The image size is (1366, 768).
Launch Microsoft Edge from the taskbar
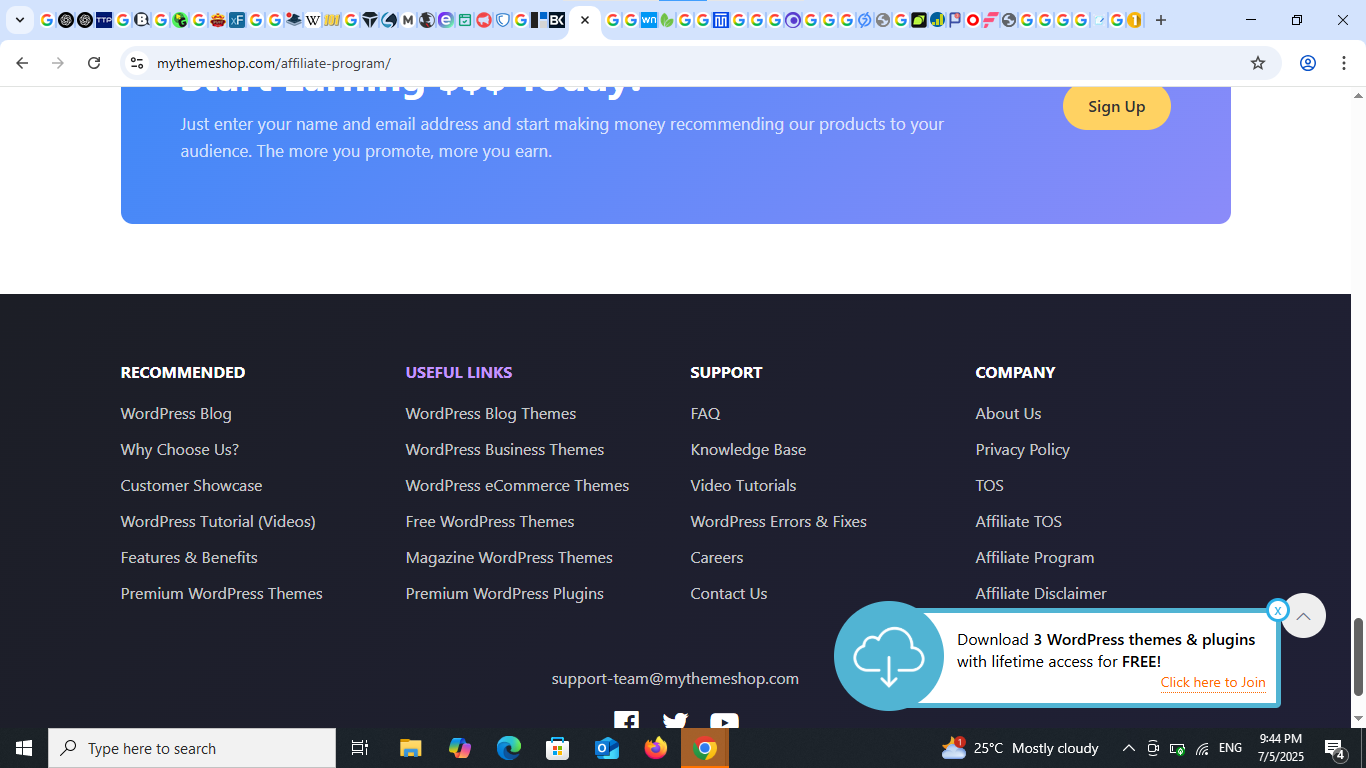(x=509, y=748)
